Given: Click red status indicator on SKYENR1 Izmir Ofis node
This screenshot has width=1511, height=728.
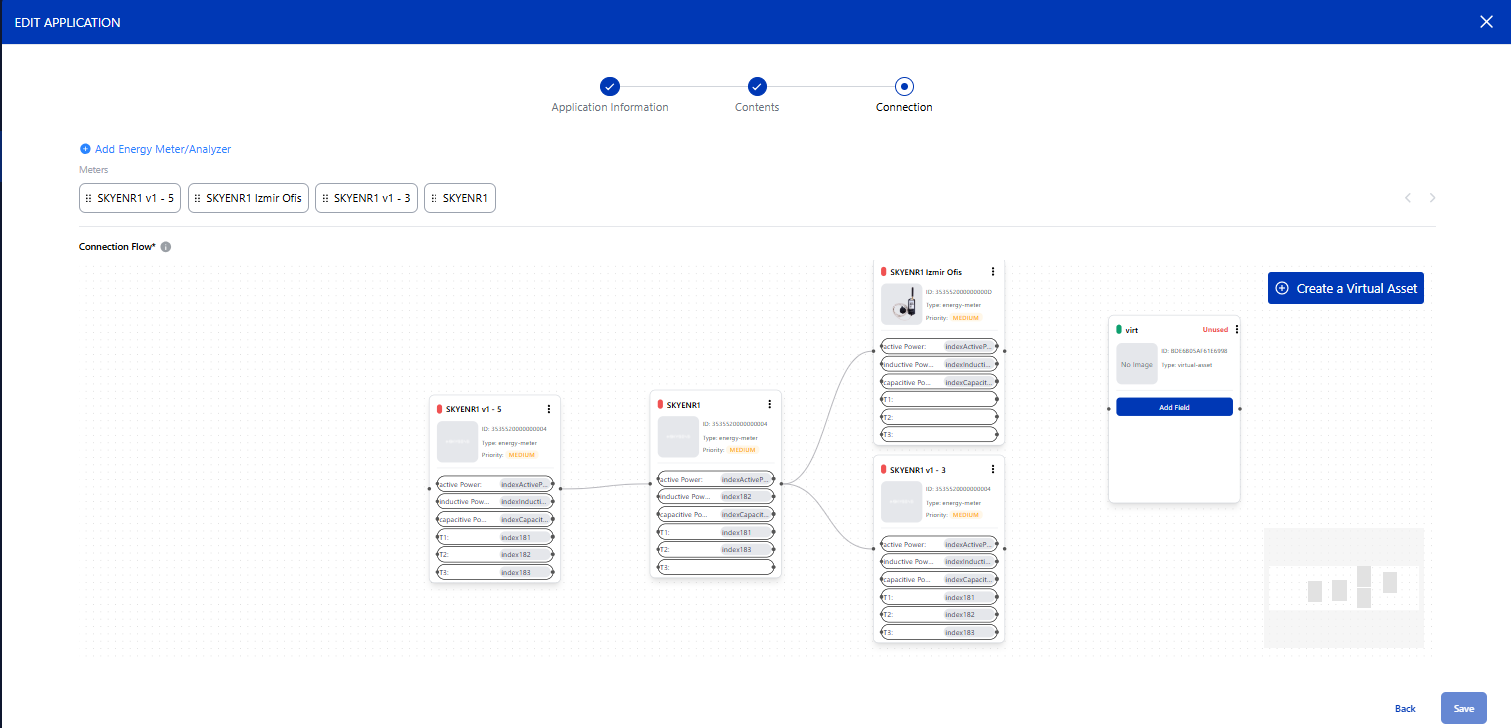Looking at the screenshot, I should click(x=883, y=271).
